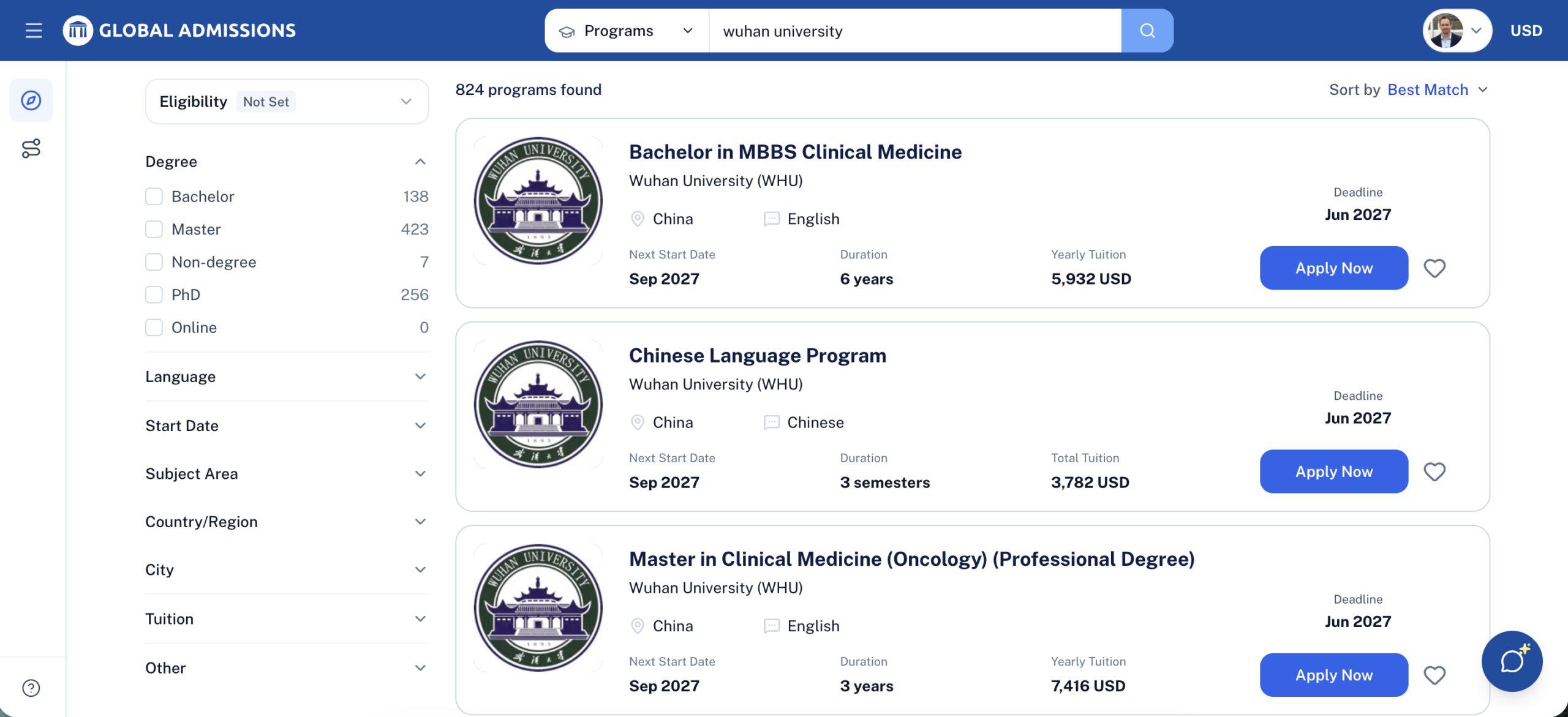
Task: Expand the Language filter section
Action: coord(287,377)
